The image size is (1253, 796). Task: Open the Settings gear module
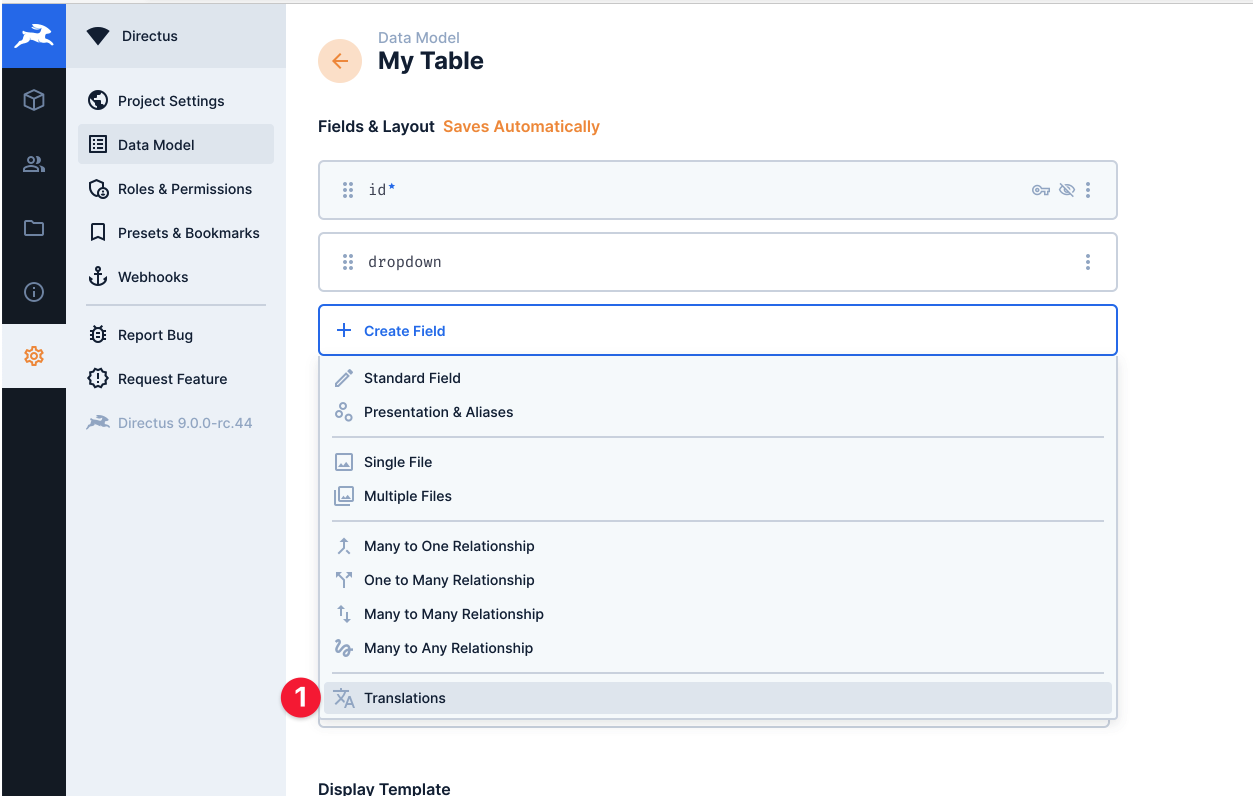(34, 356)
